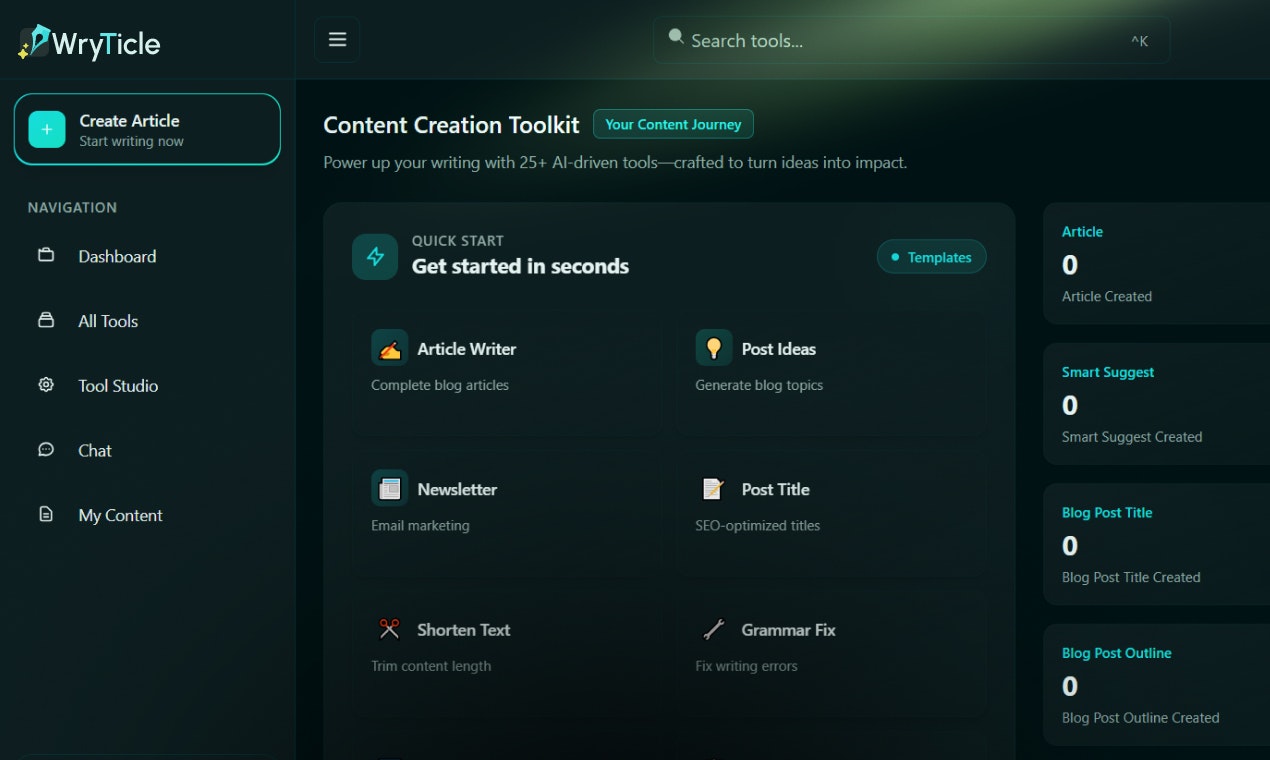This screenshot has height=760, width=1270.
Task: Select the Shorten Text scissors icon
Action: coord(389,629)
